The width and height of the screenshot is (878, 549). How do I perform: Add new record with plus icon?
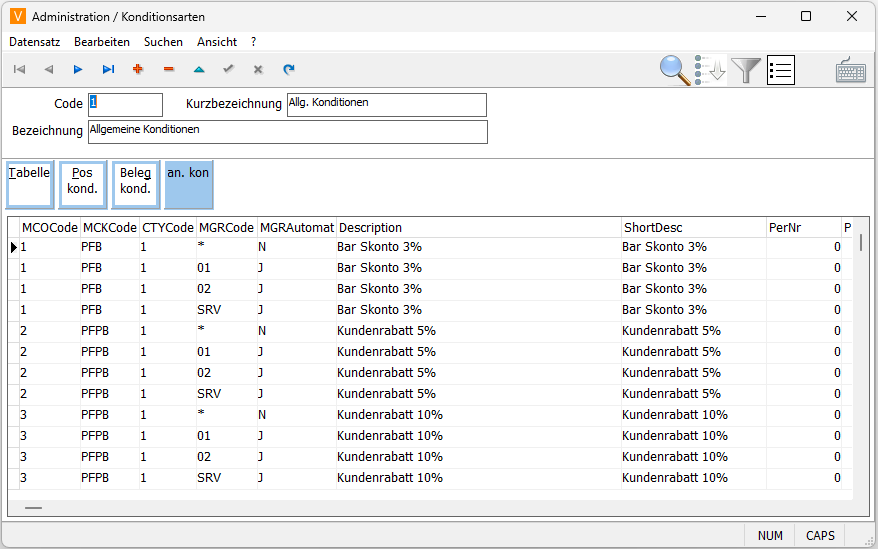point(138,70)
